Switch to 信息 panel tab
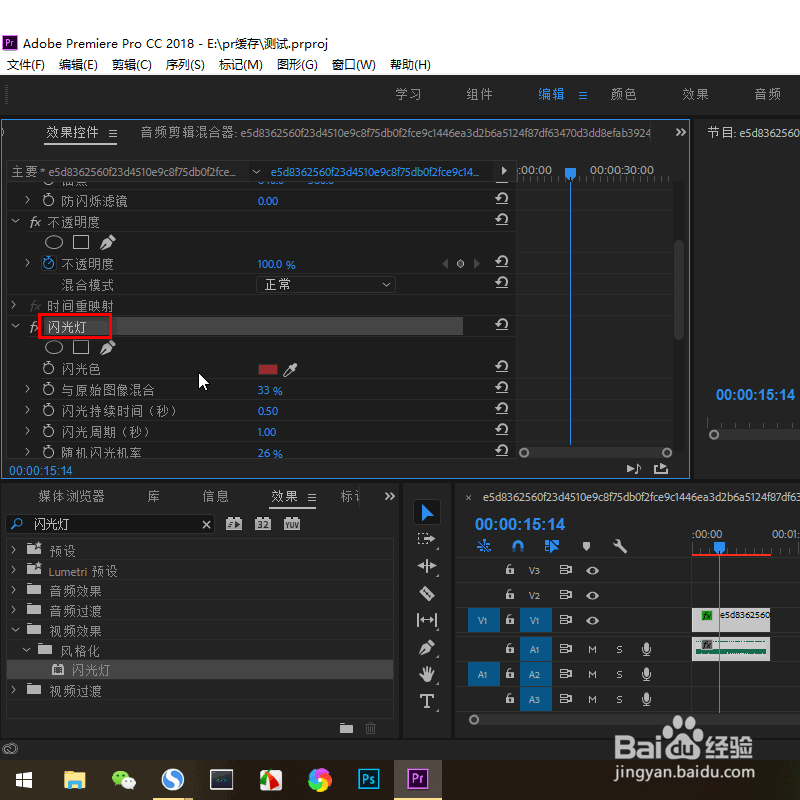This screenshot has width=800, height=800. click(215, 496)
